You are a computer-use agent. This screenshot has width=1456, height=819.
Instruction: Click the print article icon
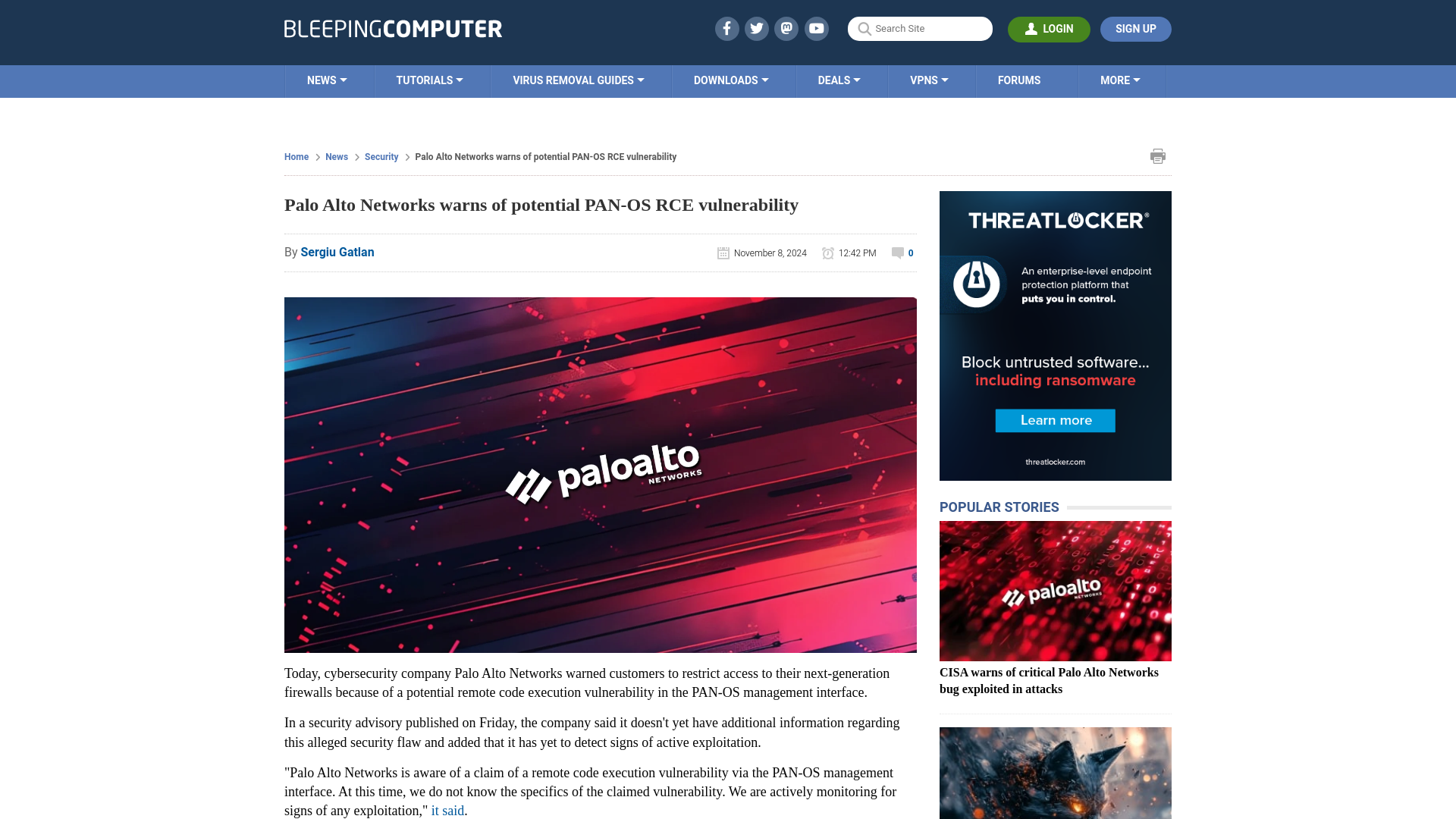(x=1158, y=156)
